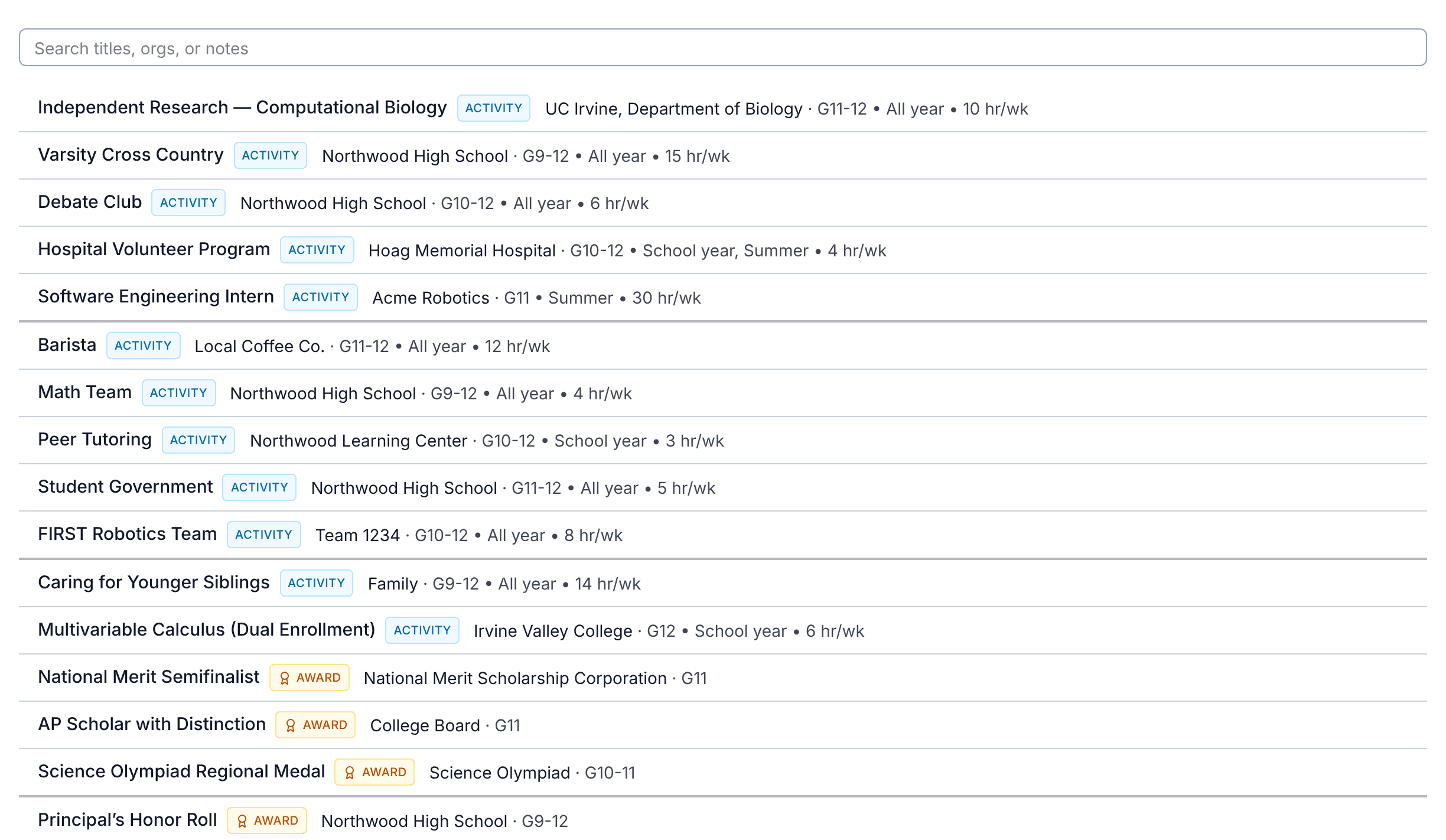Click the Acme Robotics Summer 30 hr/wk details

536,298
